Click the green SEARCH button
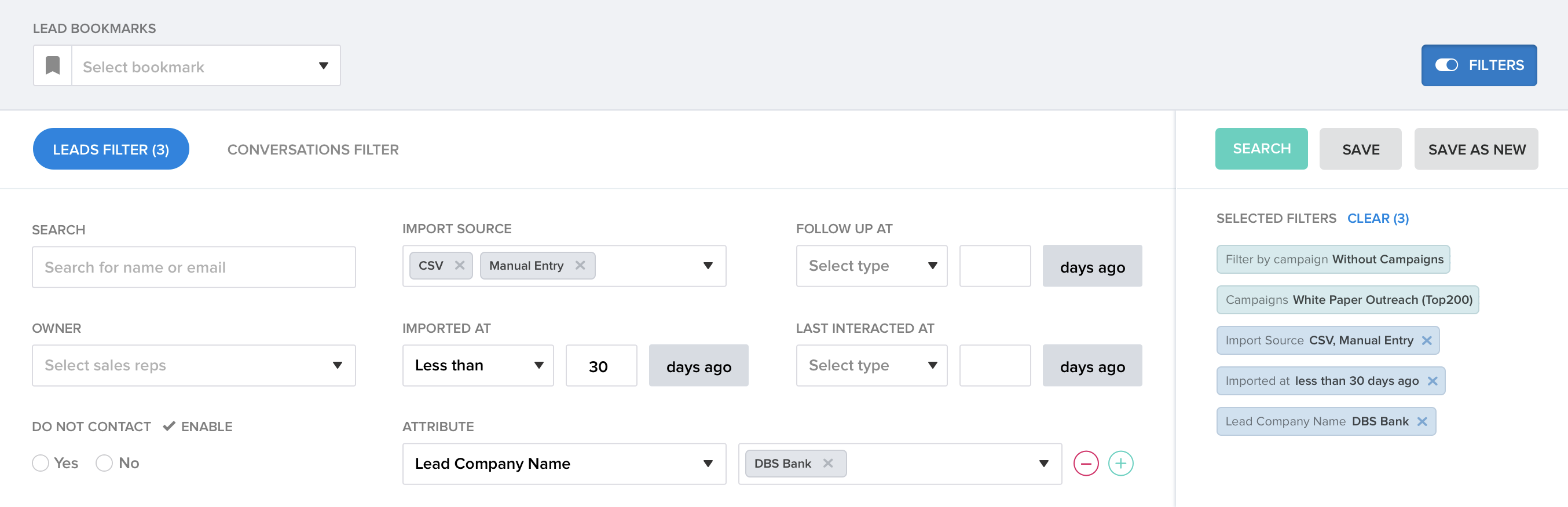The height and width of the screenshot is (507, 1568). coord(1261,149)
